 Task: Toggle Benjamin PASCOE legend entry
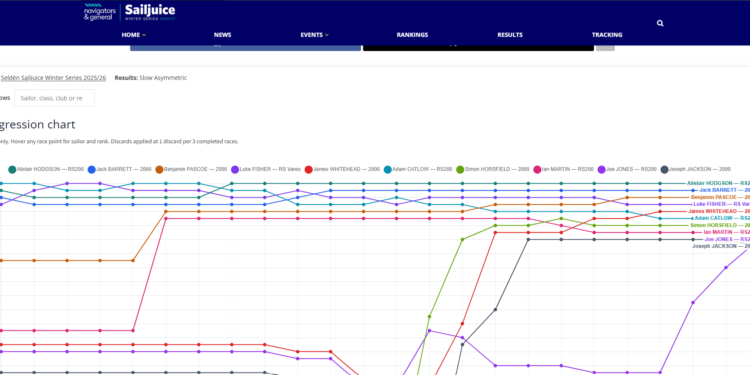191,169
